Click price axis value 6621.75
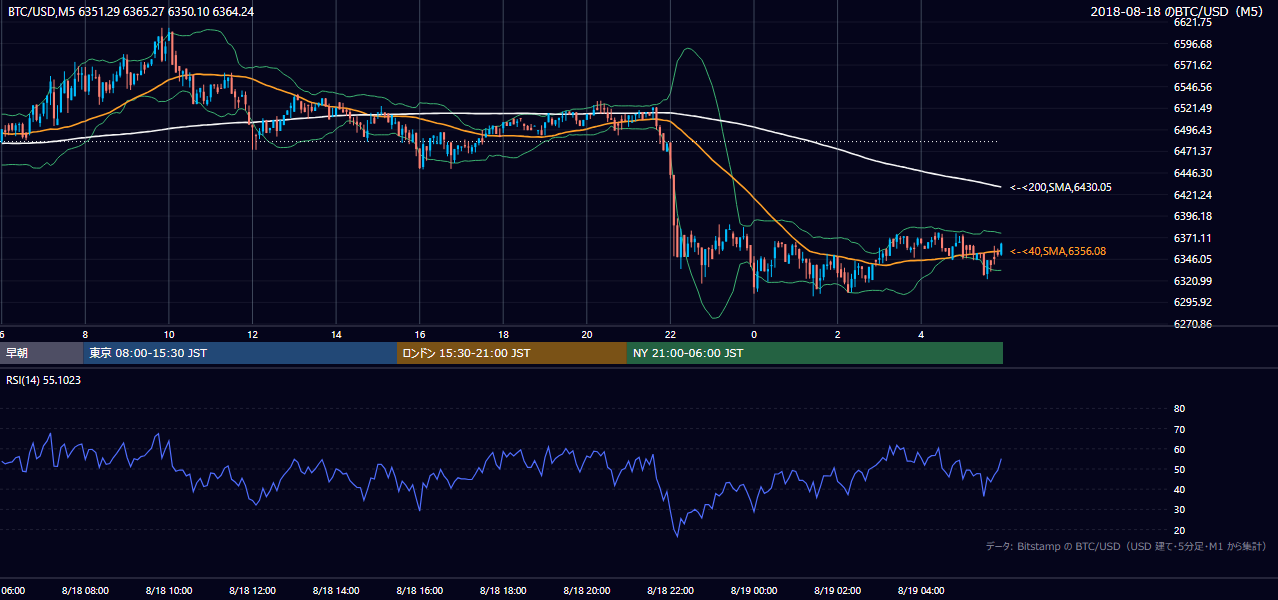Image resolution: width=1278 pixels, height=600 pixels. [x=1194, y=22]
